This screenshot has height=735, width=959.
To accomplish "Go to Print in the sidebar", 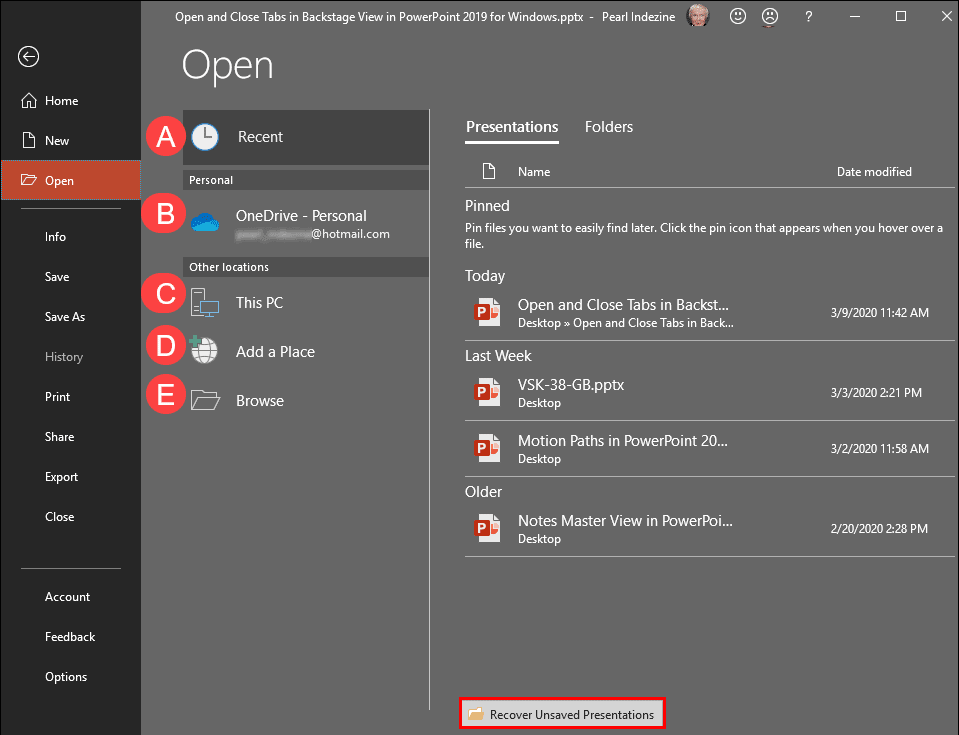I will pos(57,396).
